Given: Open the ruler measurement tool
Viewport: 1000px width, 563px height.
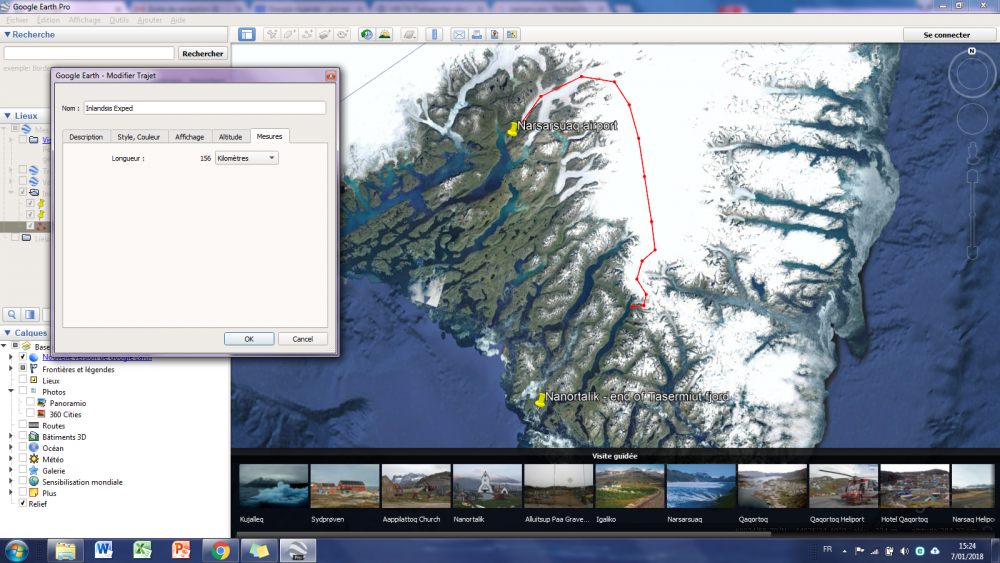Looking at the screenshot, I should coord(434,34).
